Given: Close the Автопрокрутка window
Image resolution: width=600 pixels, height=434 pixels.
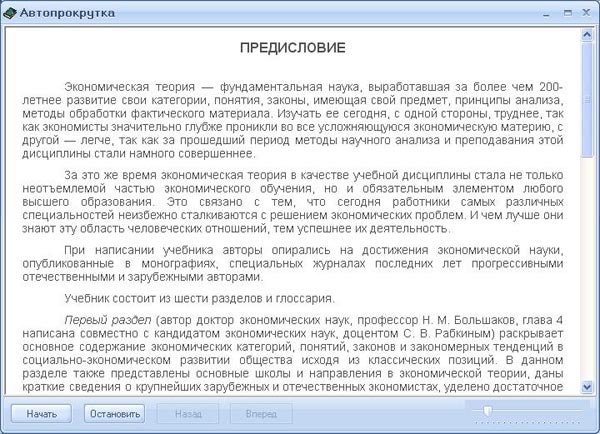Looking at the screenshot, I should (x=586, y=13).
